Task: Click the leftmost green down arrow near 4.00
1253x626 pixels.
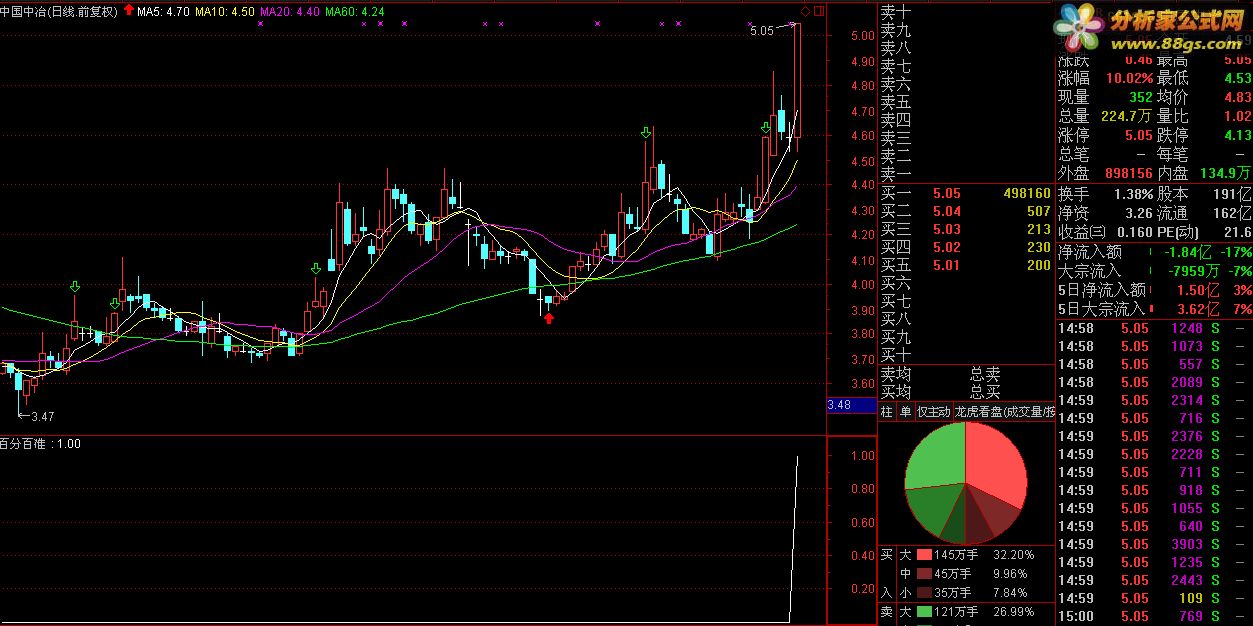Action: (x=75, y=287)
